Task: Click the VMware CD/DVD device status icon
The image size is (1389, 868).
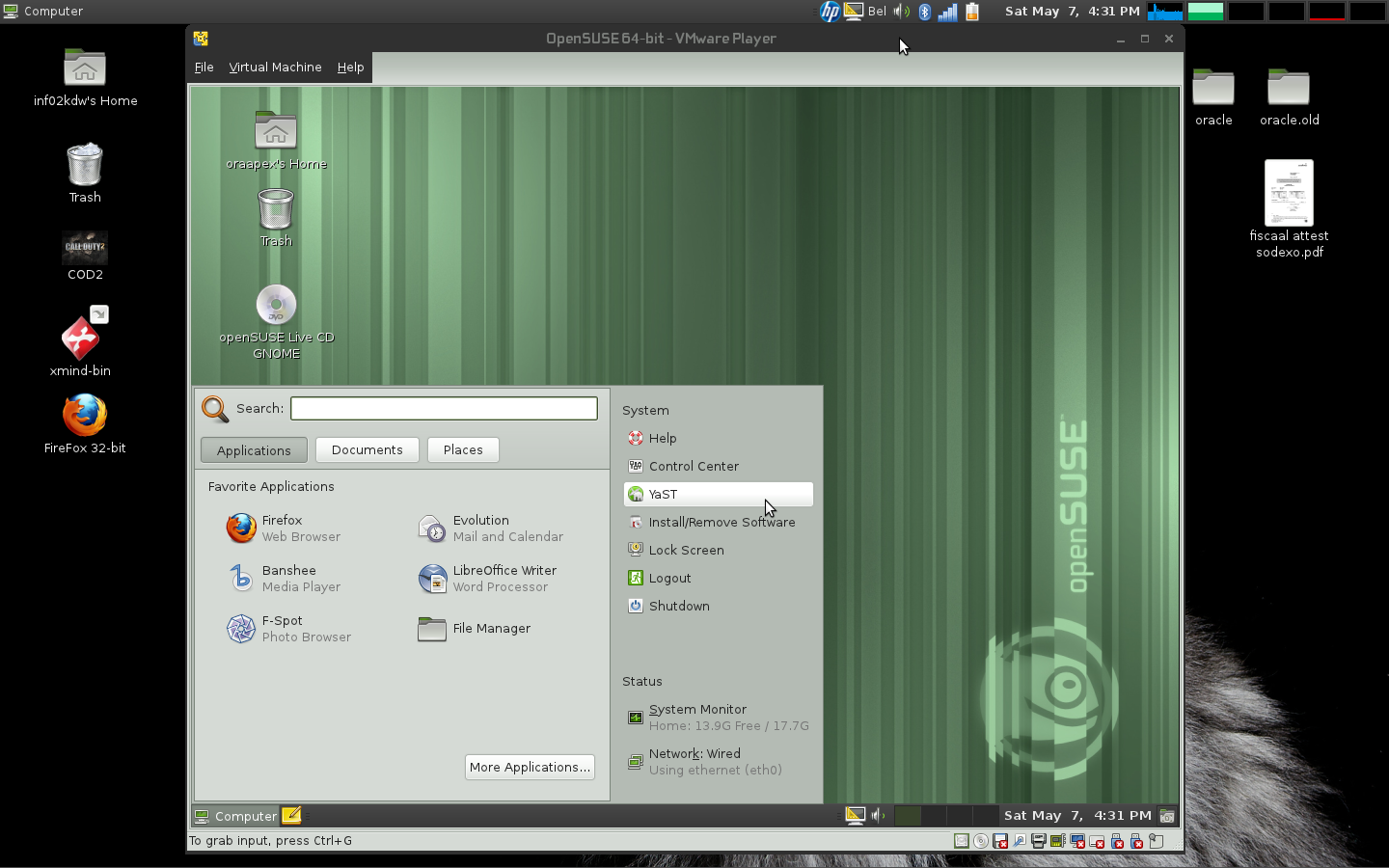Action: click(x=981, y=841)
